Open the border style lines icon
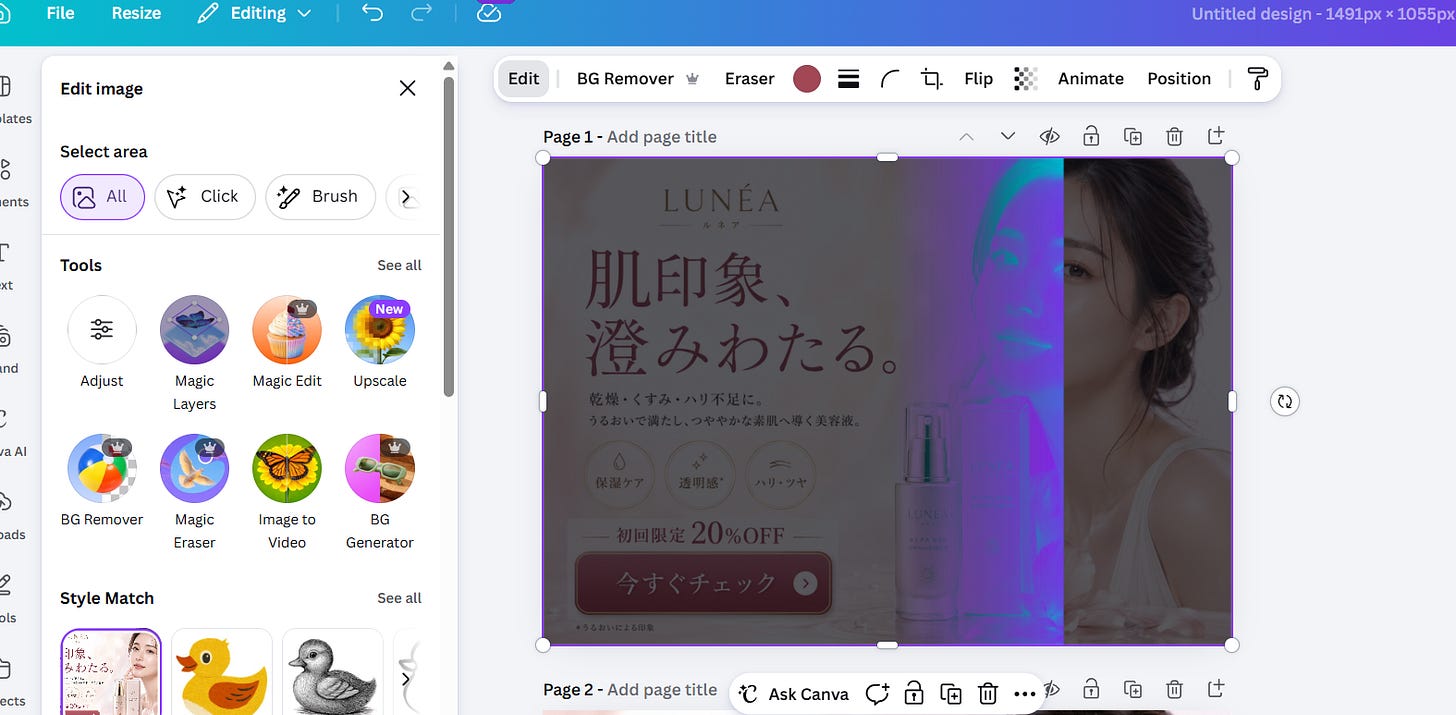This screenshot has width=1456, height=715. click(x=848, y=79)
